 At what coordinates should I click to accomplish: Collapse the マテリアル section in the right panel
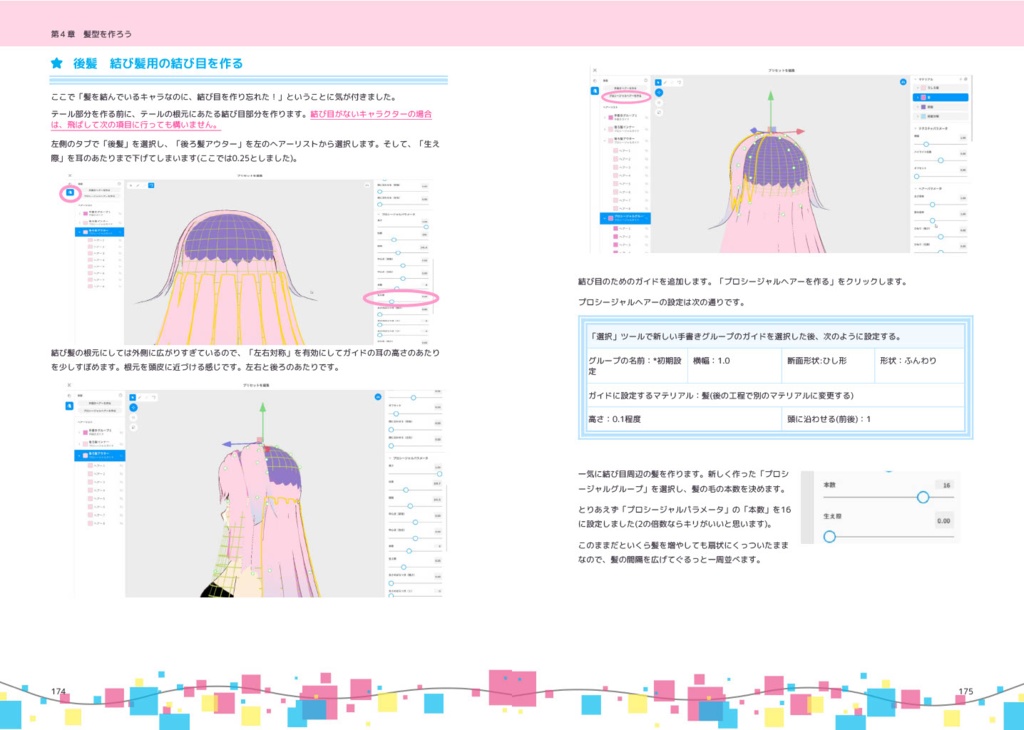(x=915, y=80)
